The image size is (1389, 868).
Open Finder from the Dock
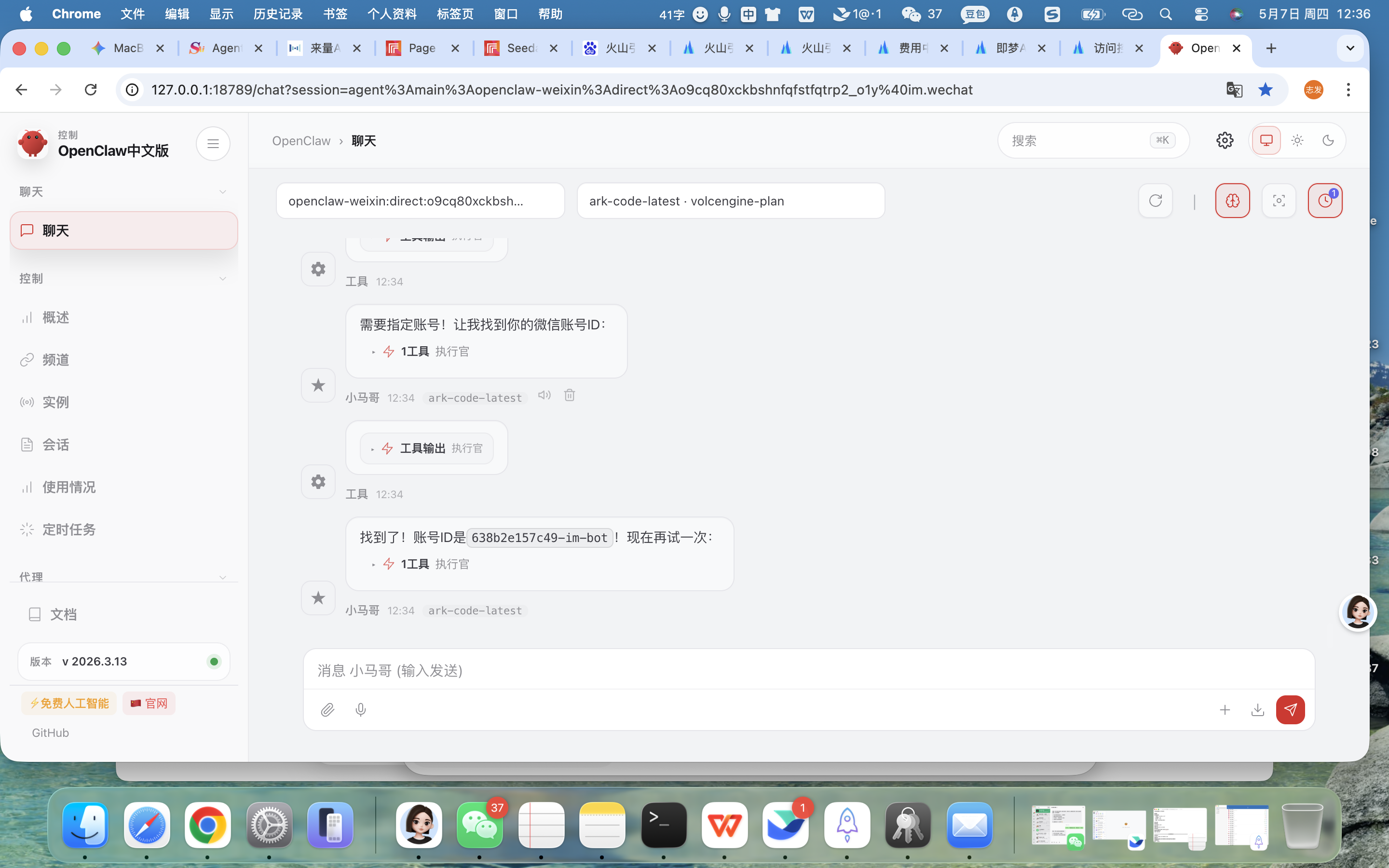[85, 826]
